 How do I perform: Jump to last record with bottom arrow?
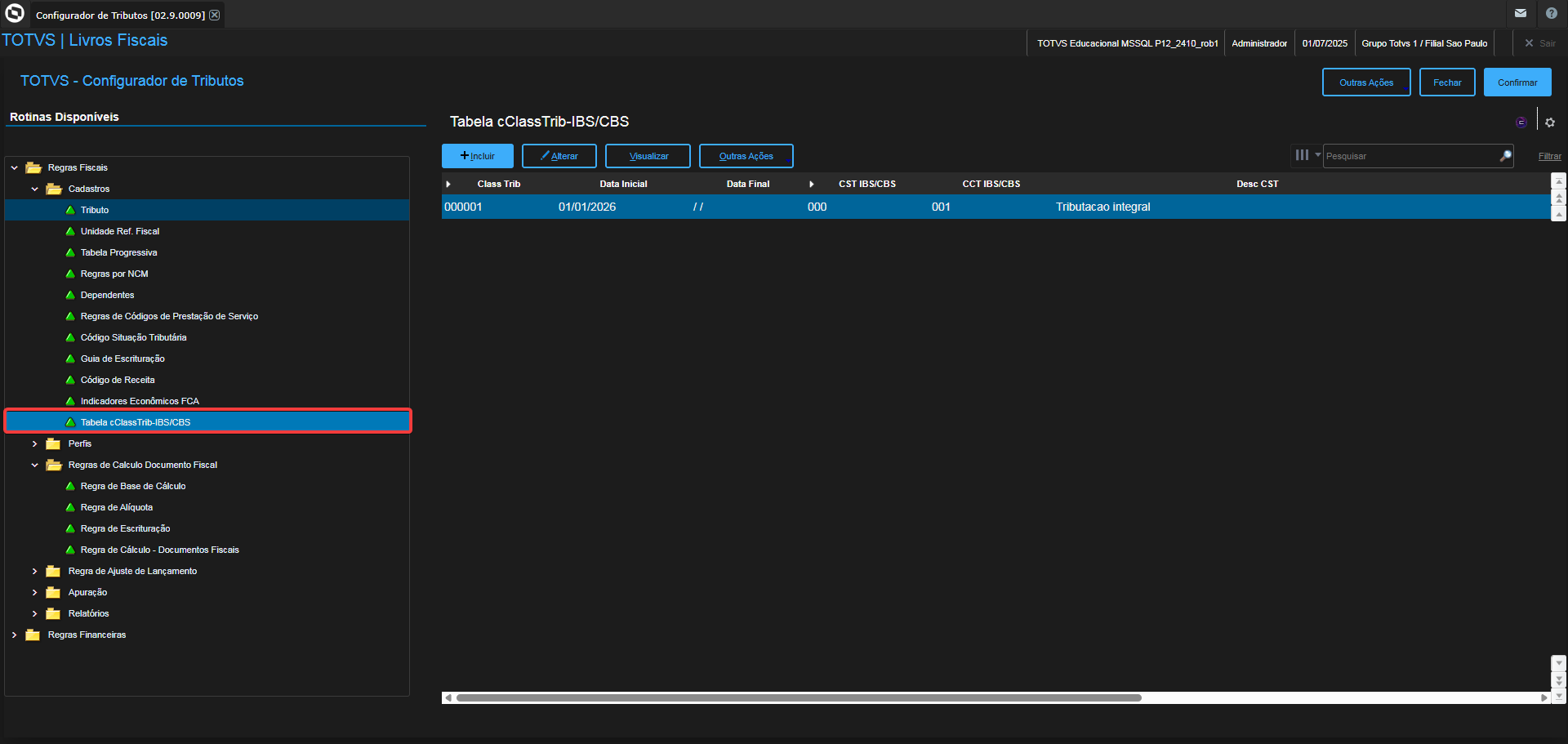(x=1559, y=696)
